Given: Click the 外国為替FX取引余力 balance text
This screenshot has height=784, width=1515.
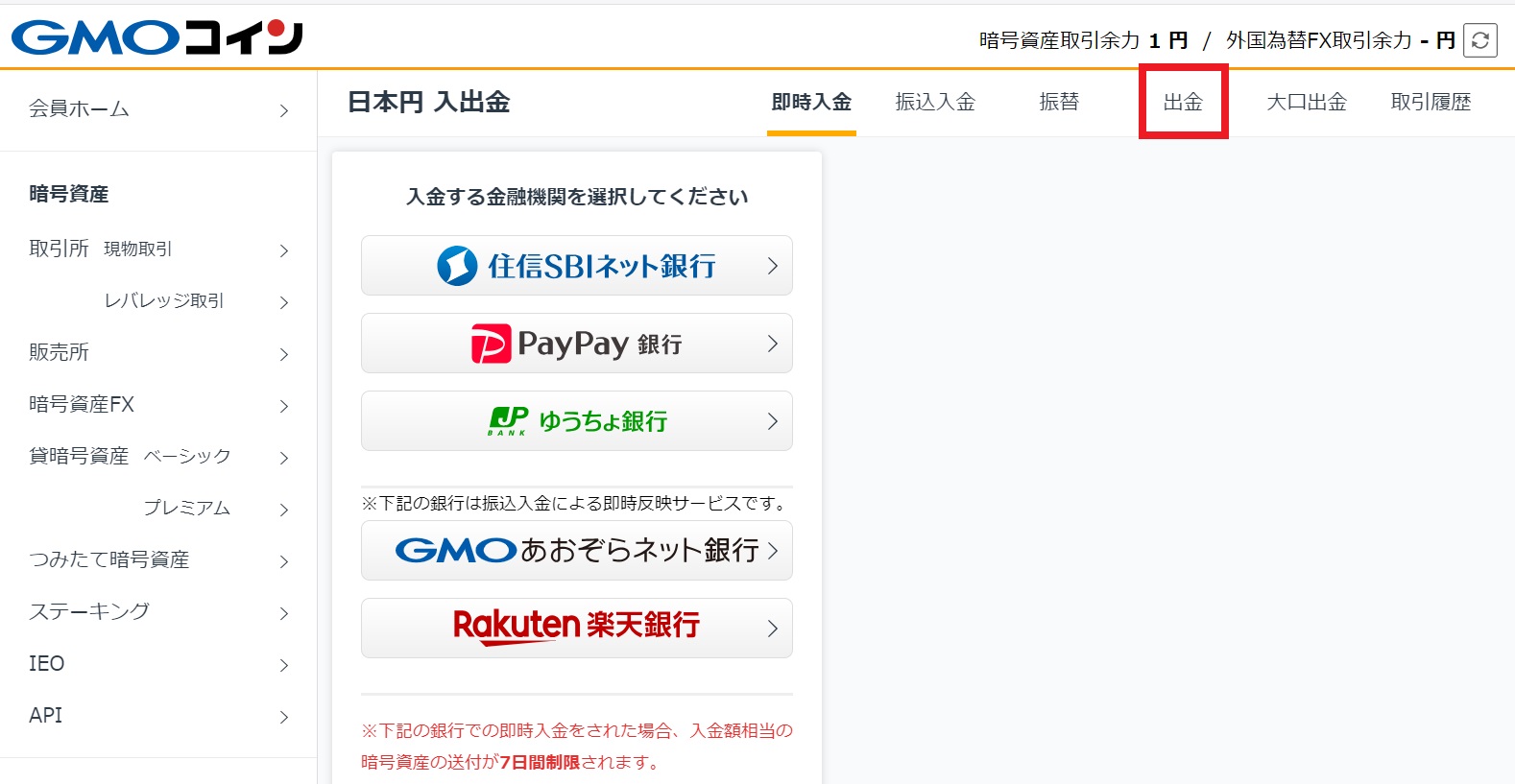Looking at the screenshot, I should [1340, 40].
